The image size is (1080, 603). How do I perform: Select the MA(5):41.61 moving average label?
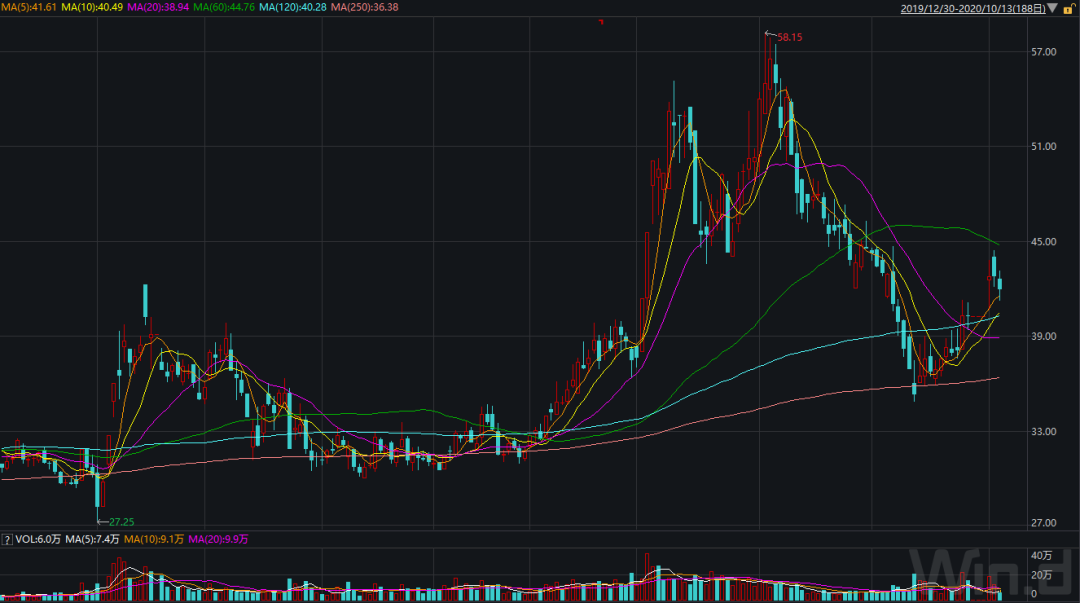[x=29, y=7]
